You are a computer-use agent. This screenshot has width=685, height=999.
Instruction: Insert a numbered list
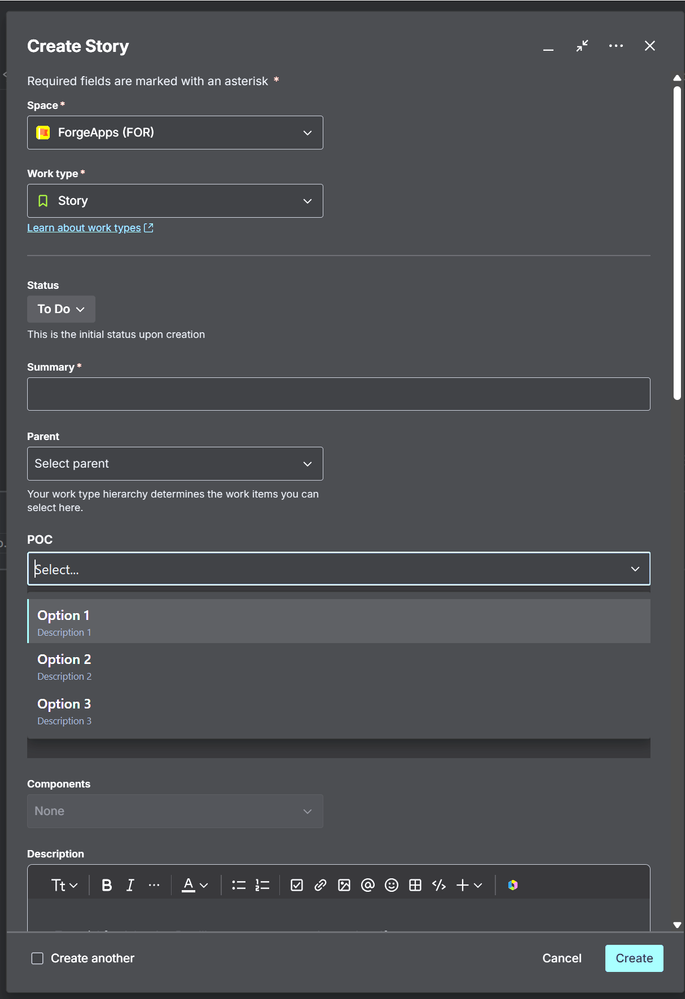pos(262,885)
